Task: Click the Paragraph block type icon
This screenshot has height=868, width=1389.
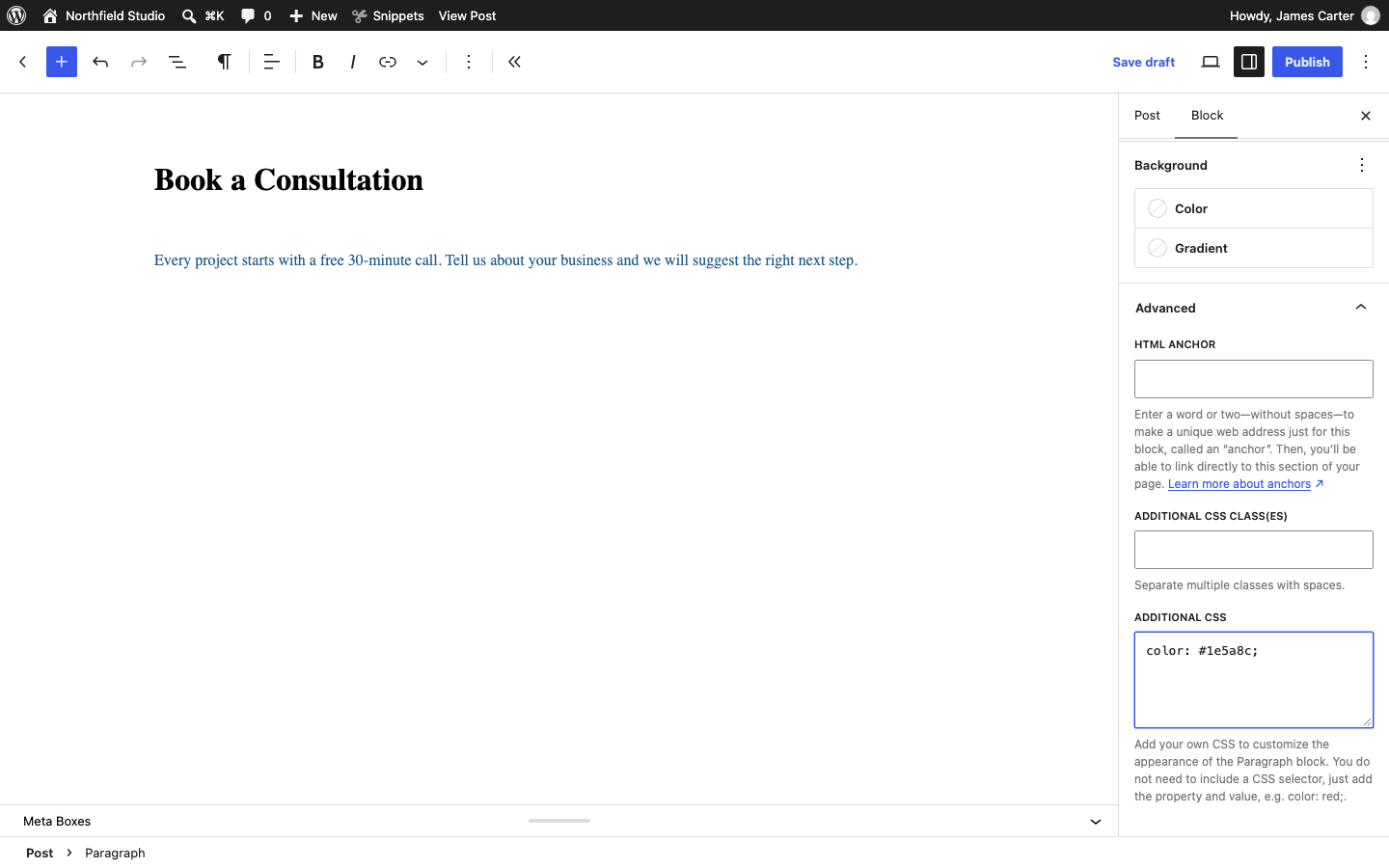Action: tap(224, 62)
